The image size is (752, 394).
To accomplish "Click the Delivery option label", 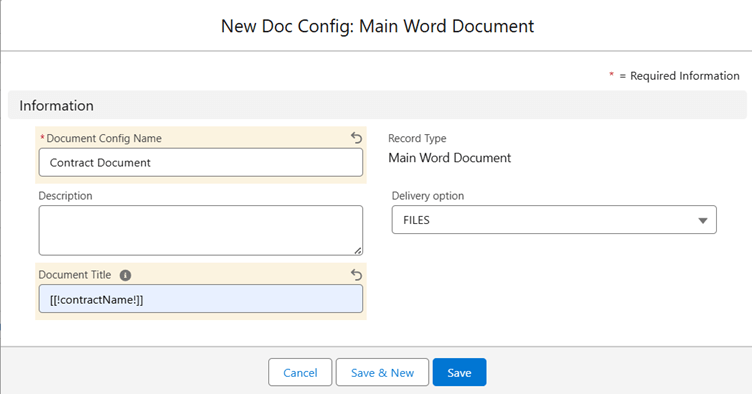I will (428, 196).
